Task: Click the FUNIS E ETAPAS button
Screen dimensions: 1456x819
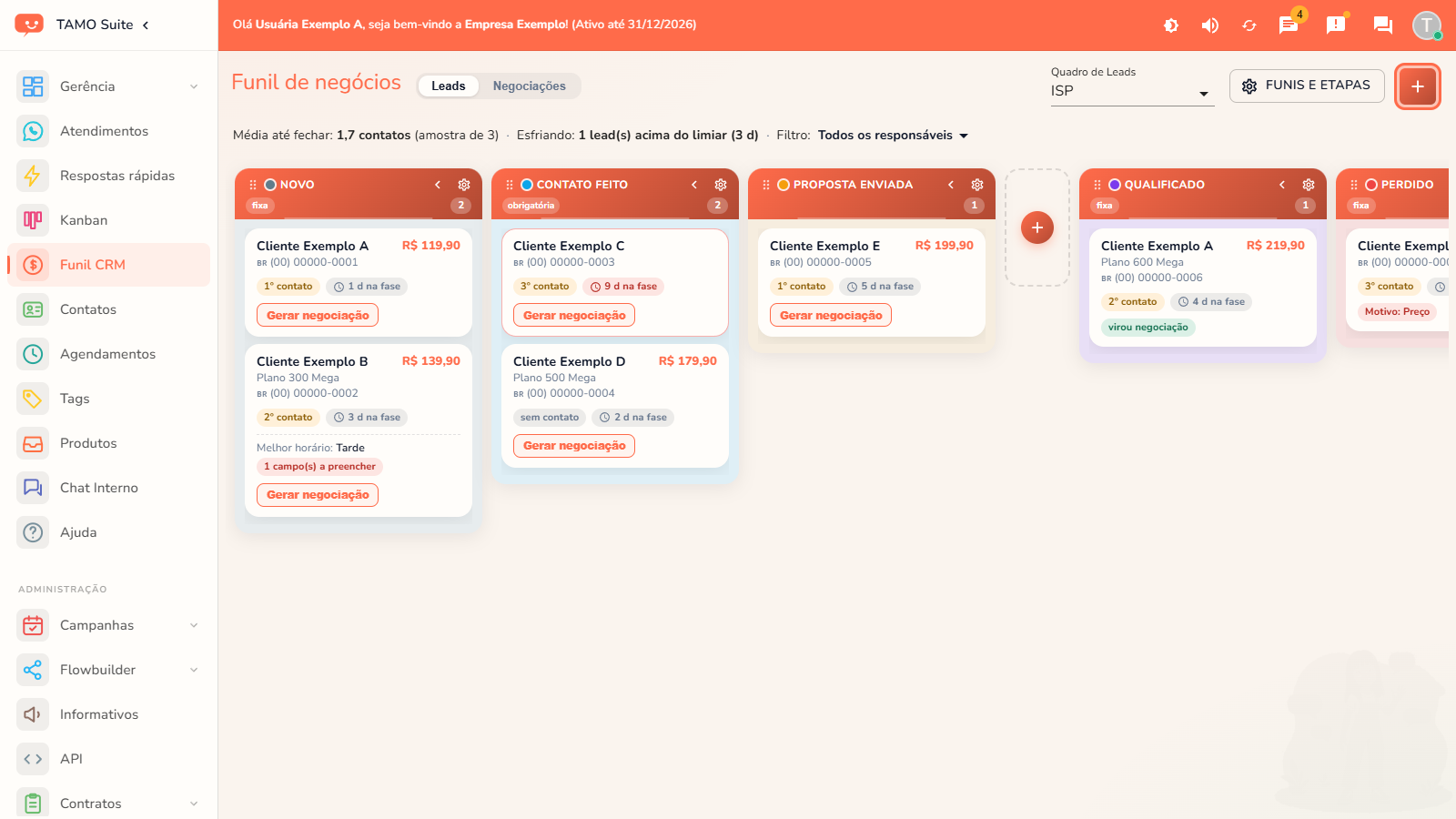Action: 1307,86
